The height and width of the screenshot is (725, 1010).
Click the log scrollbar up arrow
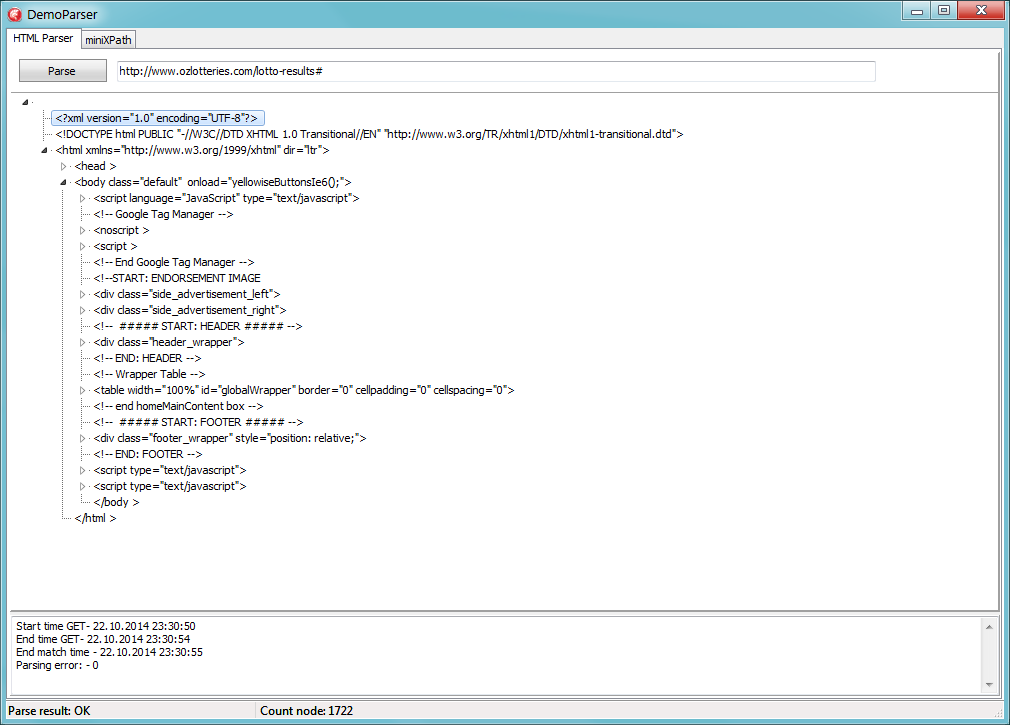click(989, 626)
